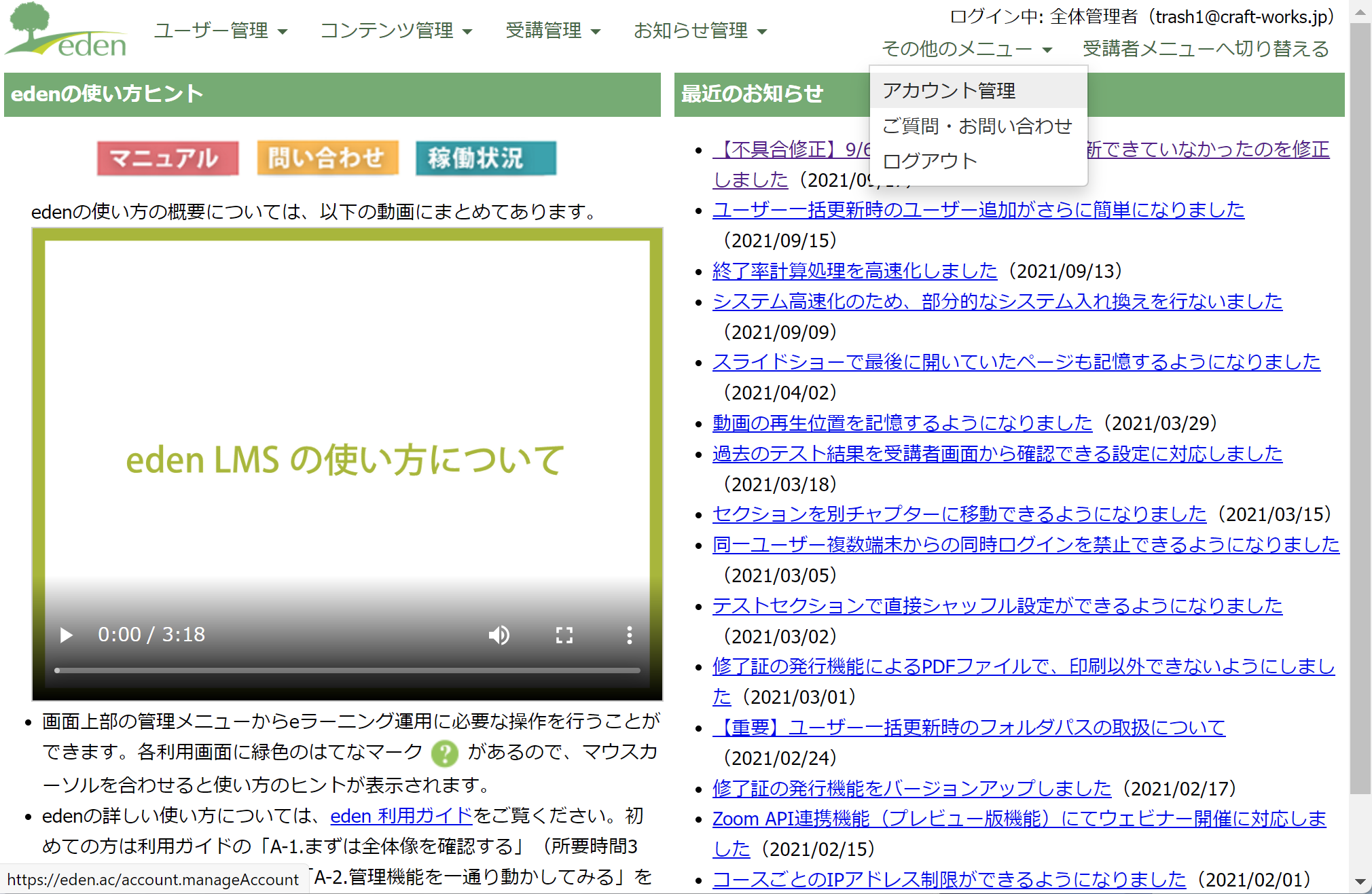Open the red マニュアル button
Screen dimensions: 1372x894
tap(168, 158)
